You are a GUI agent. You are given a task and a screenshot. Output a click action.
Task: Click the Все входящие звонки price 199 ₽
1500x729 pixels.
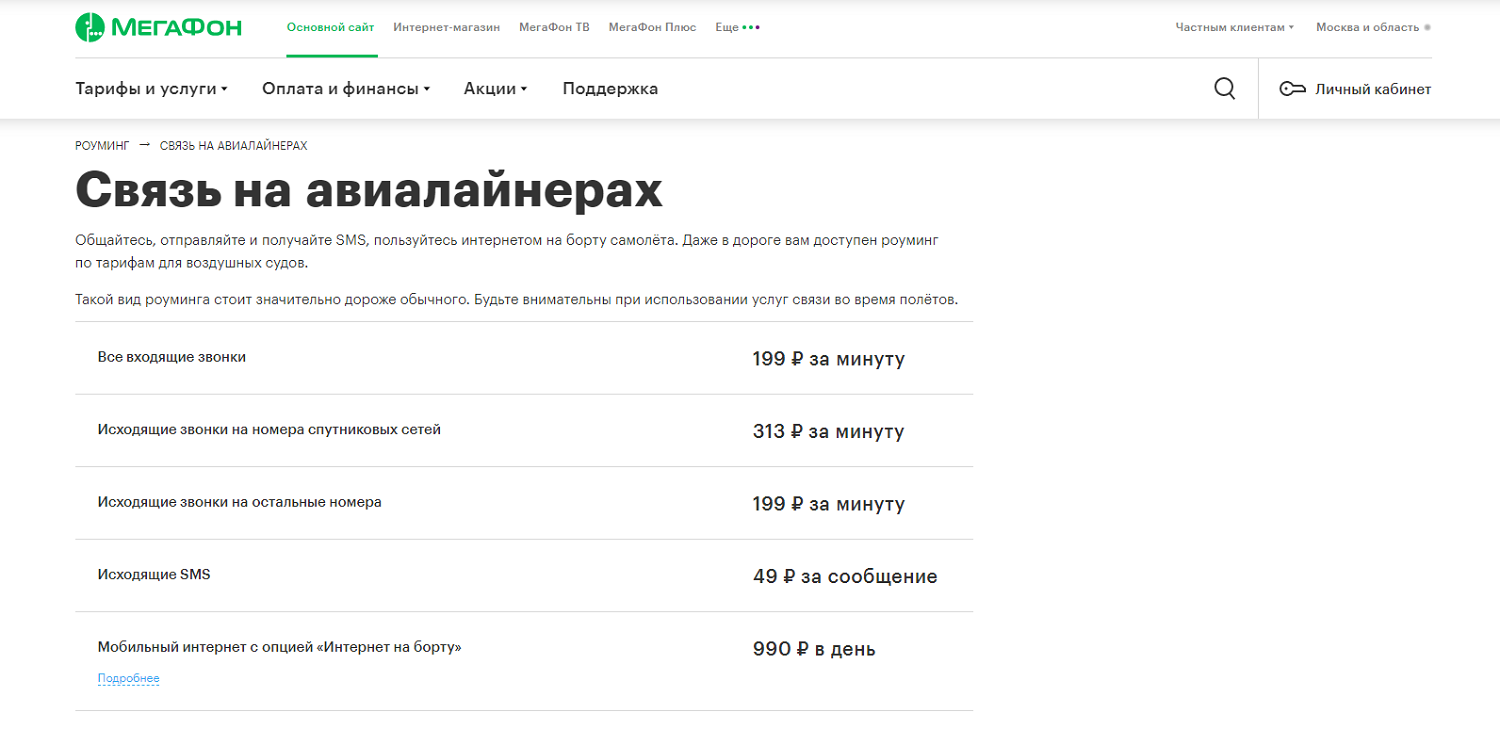click(x=828, y=359)
